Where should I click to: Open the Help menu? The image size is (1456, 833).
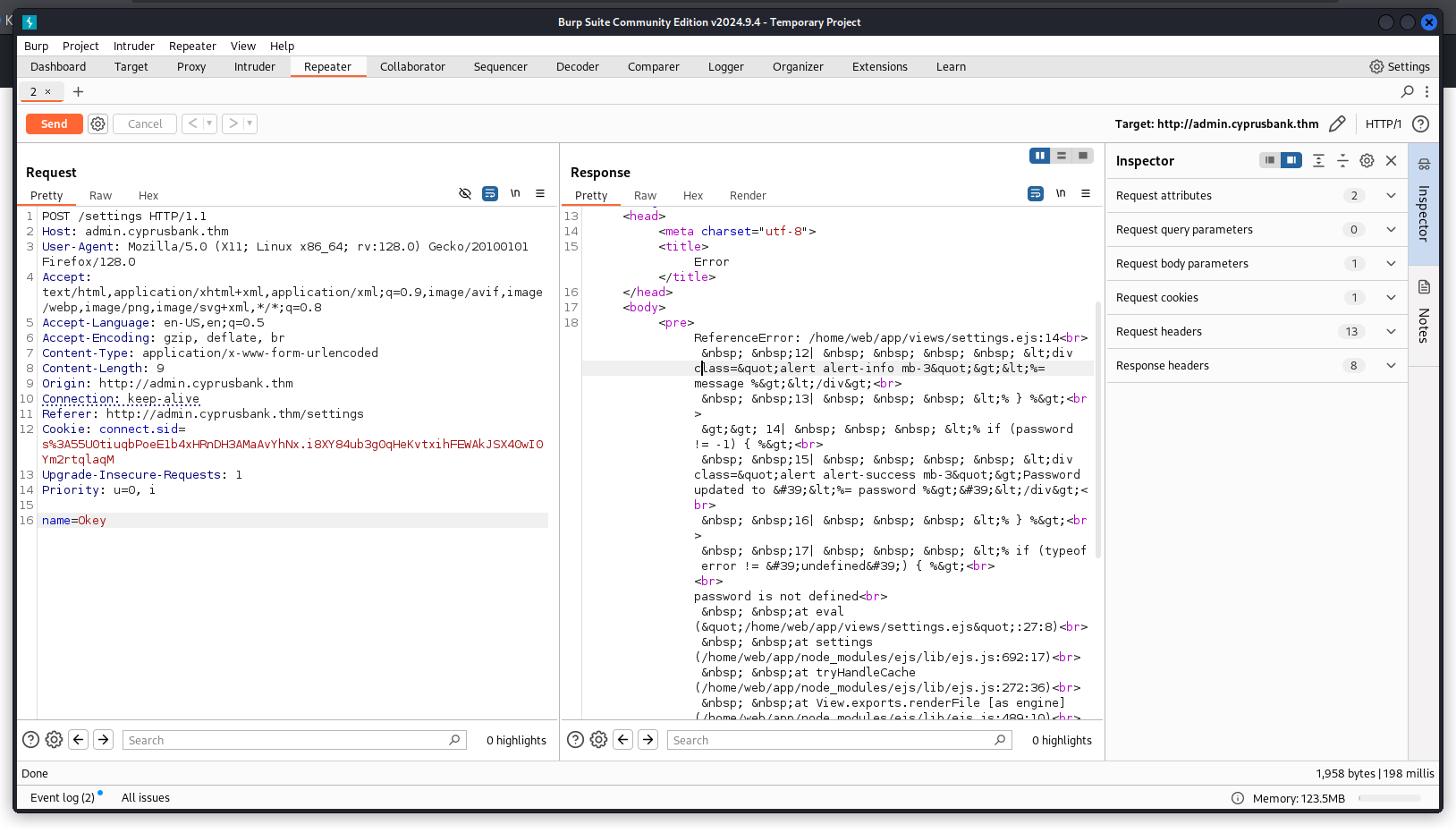click(283, 46)
